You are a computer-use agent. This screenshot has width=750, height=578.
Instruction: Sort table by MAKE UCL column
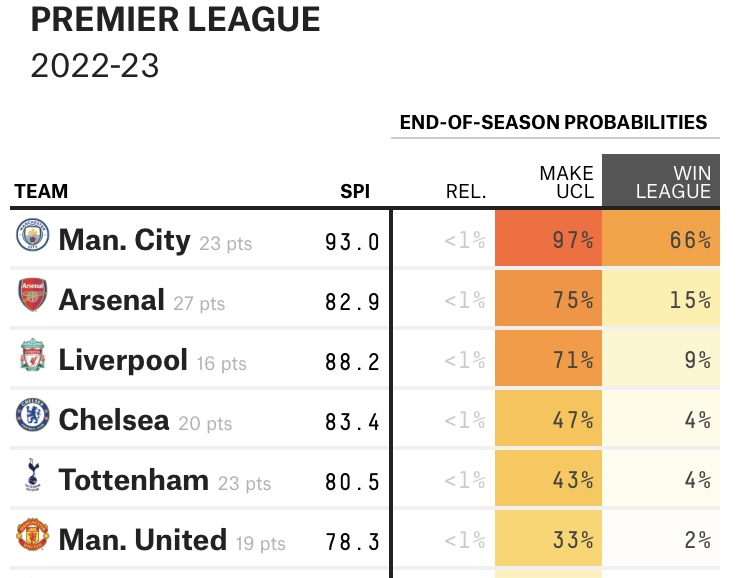tap(566, 182)
